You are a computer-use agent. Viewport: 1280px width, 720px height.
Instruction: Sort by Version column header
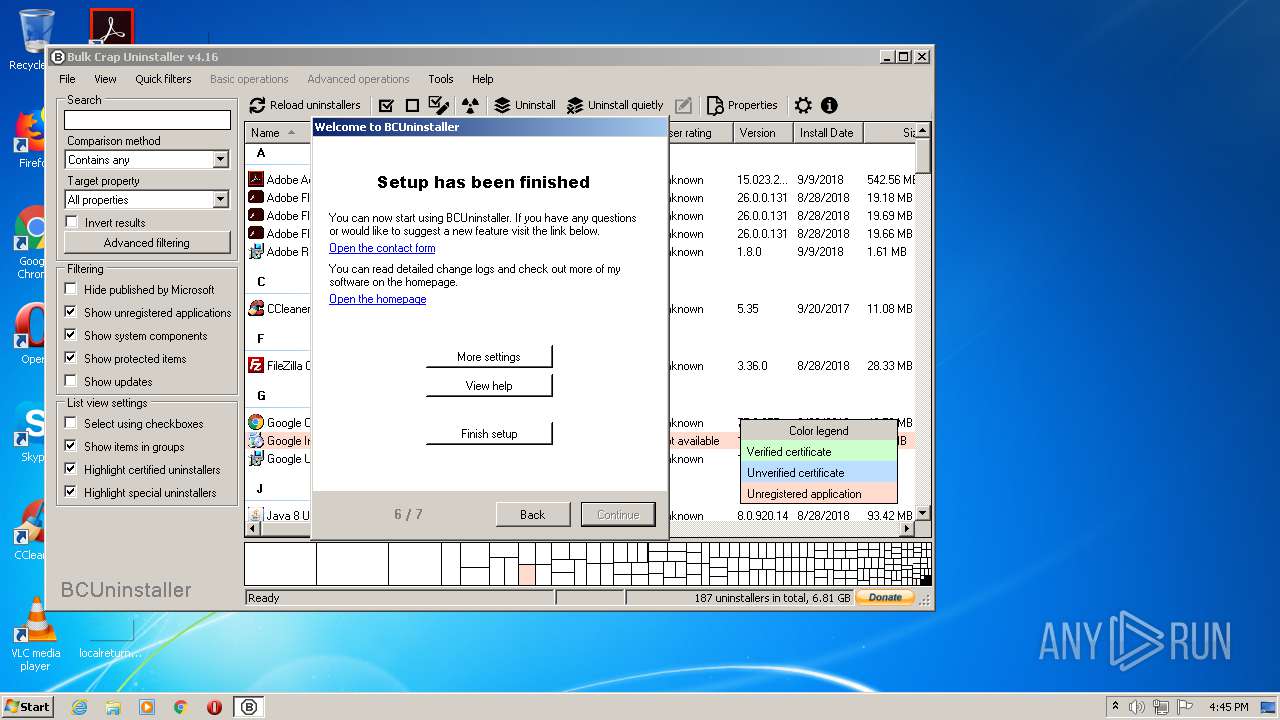tap(763, 132)
